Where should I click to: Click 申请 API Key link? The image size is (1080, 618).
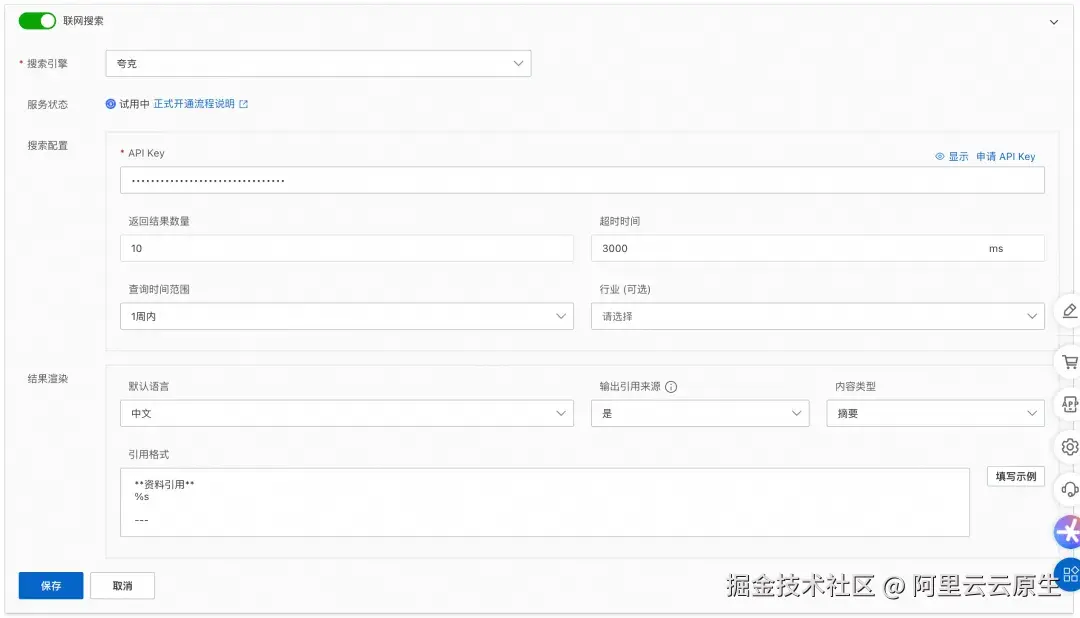click(x=1006, y=156)
